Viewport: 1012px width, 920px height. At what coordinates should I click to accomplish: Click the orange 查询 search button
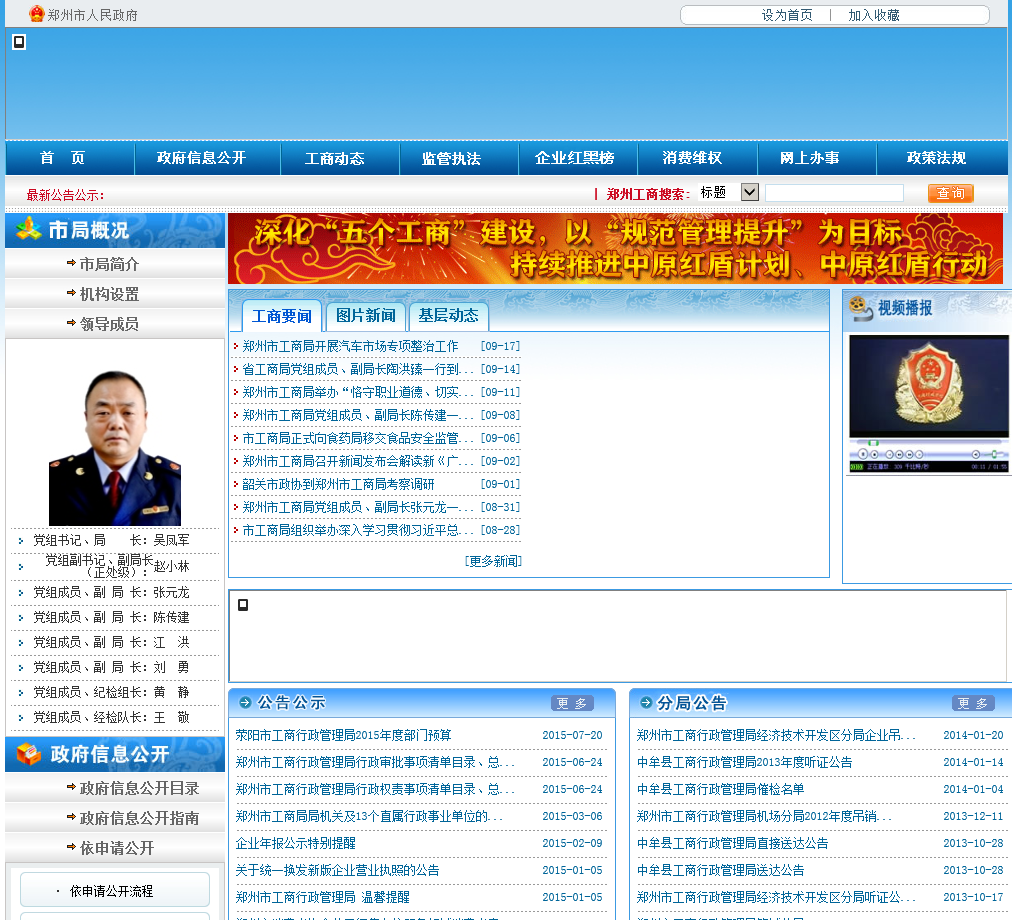(x=950, y=192)
